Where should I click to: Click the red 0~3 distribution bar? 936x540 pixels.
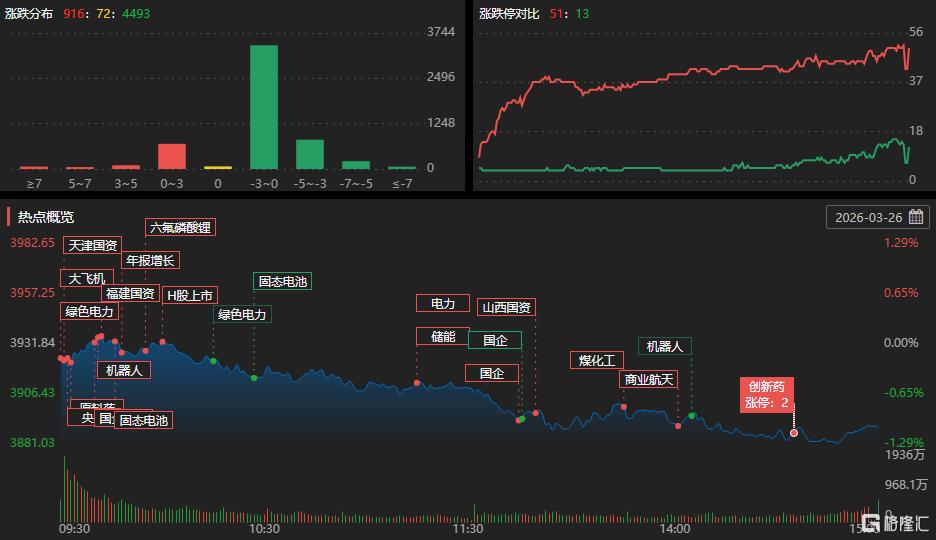click(x=172, y=156)
